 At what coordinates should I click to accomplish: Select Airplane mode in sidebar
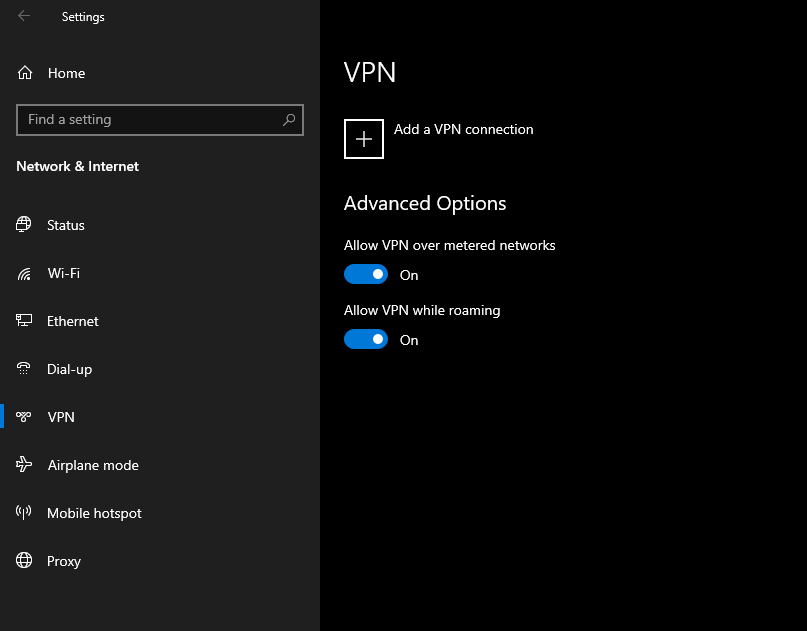[x=93, y=465]
